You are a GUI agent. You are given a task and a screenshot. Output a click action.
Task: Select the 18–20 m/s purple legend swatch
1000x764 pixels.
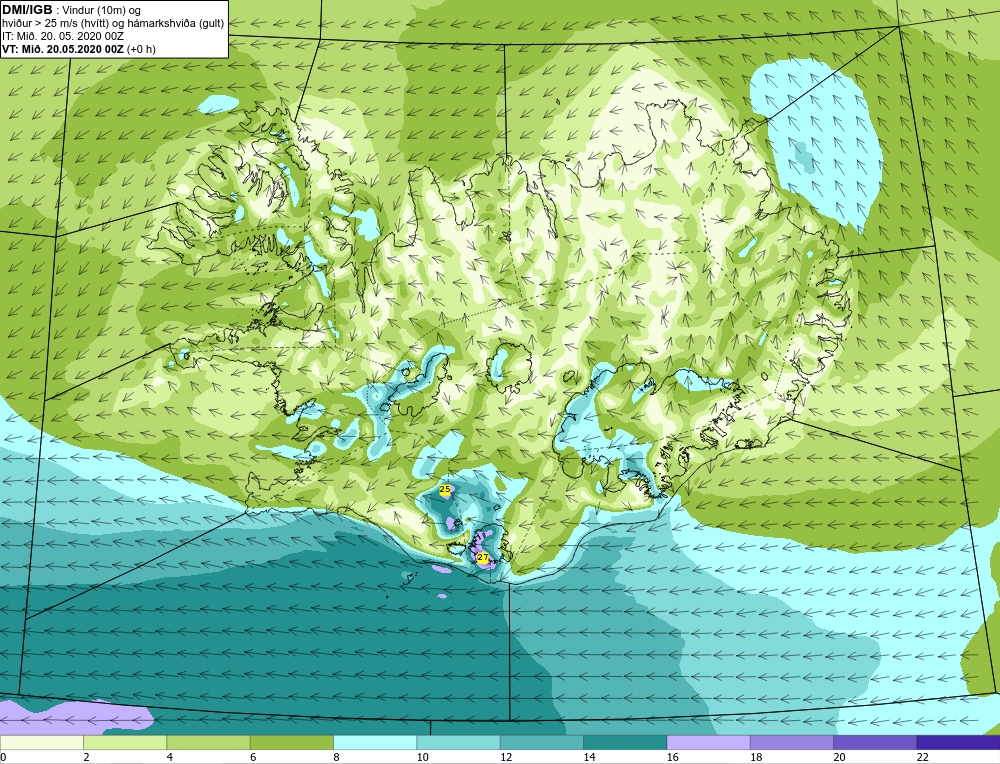click(791, 742)
